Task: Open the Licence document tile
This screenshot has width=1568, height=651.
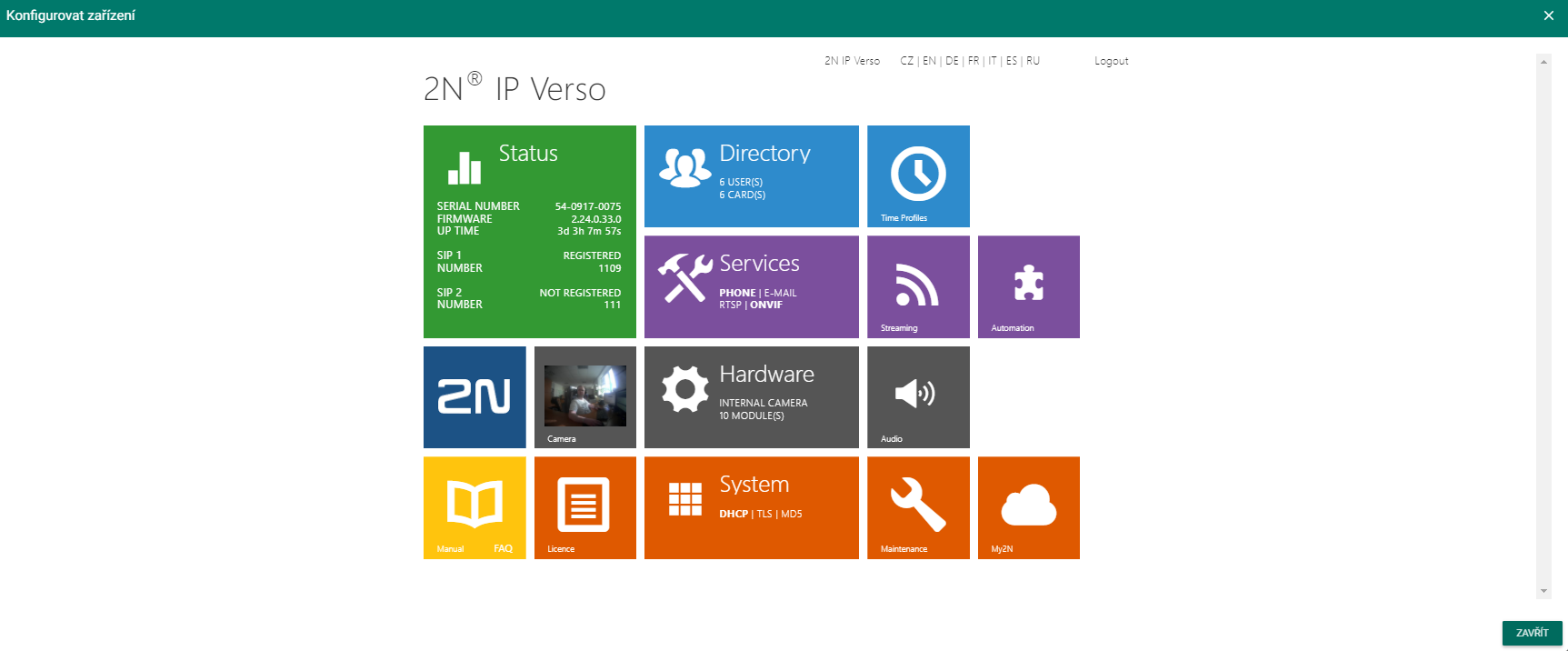Action: 585,508
